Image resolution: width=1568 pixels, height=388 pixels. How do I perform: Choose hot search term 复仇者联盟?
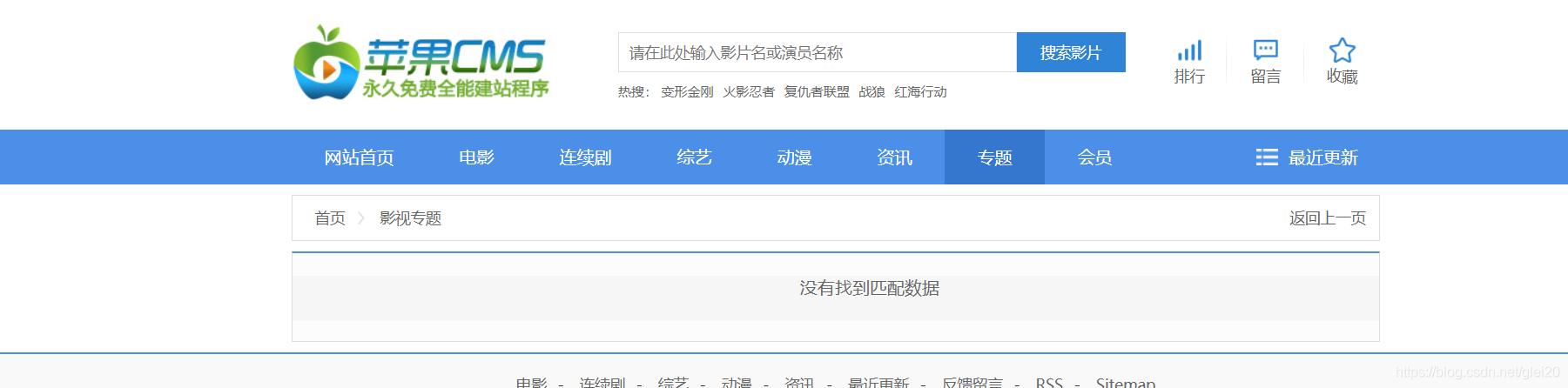tap(816, 92)
